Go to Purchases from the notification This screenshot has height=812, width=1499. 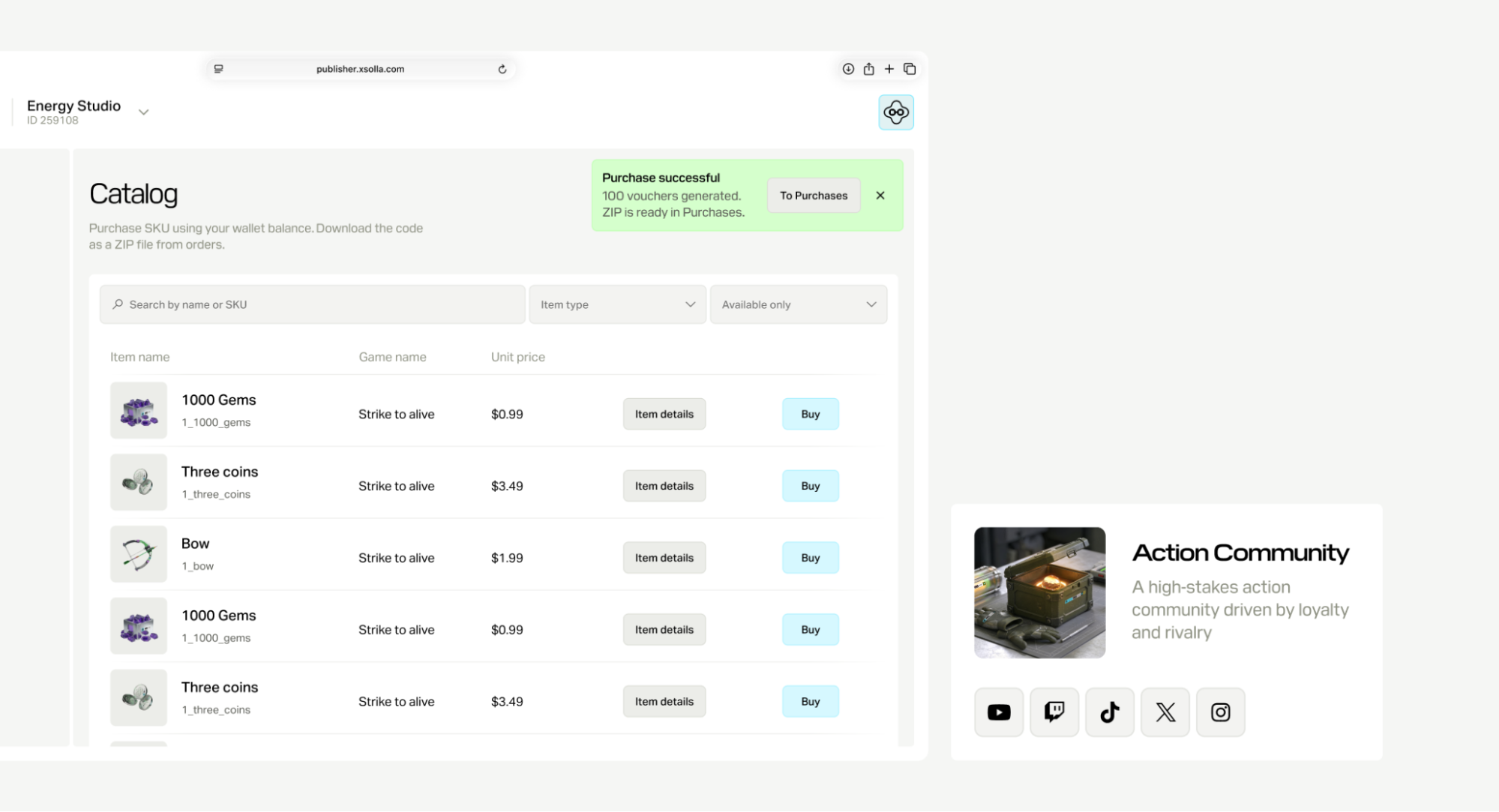click(814, 196)
